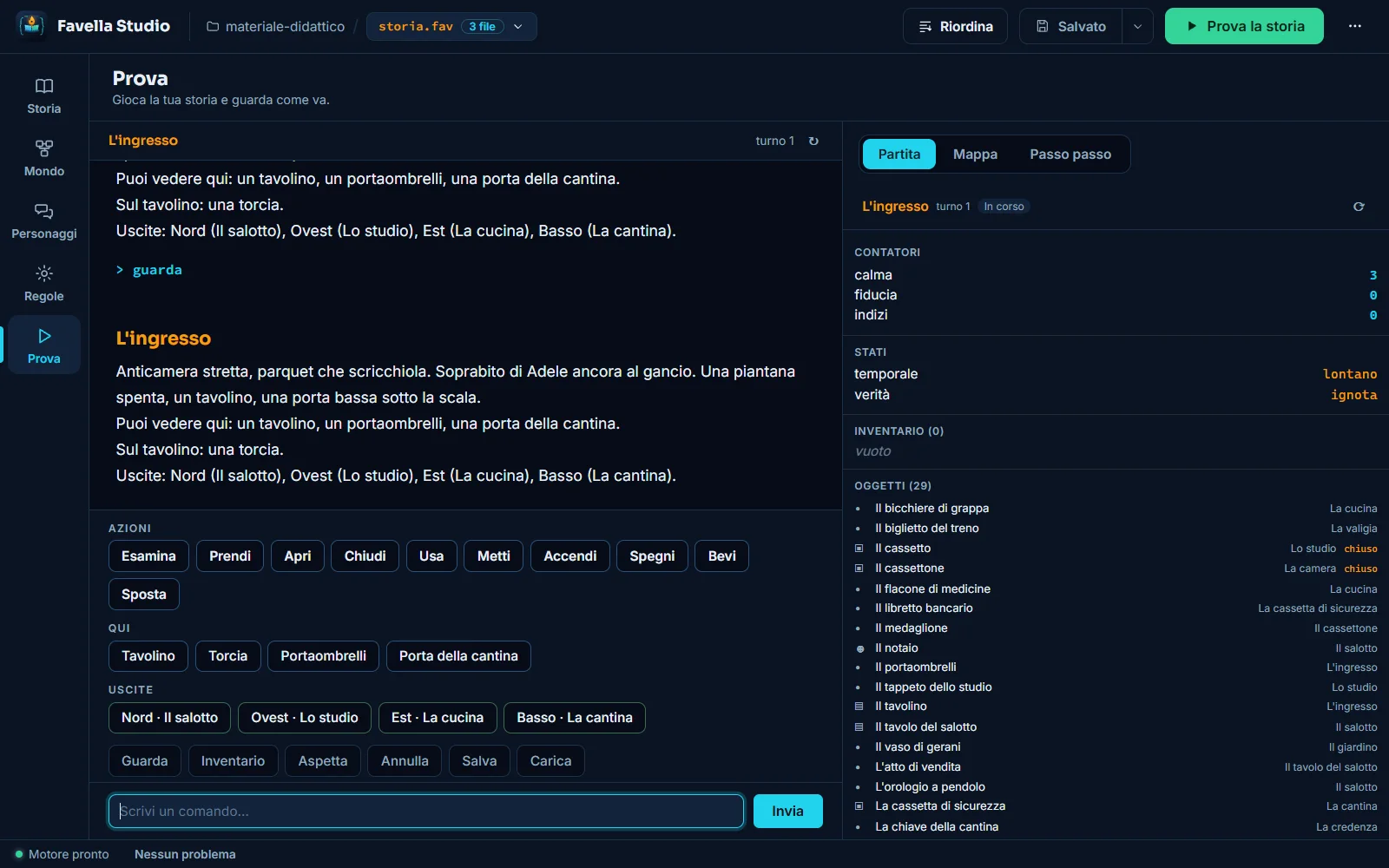The width and height of the screenshot is (1389, 868).
Task: Select La cassetta di sicurezza object row
Action: [x=1116, y=806]
